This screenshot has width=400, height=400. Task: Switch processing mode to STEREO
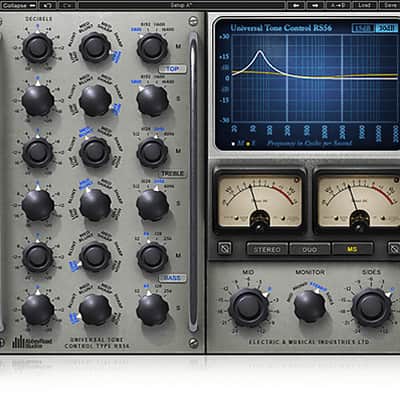point(267,249)
